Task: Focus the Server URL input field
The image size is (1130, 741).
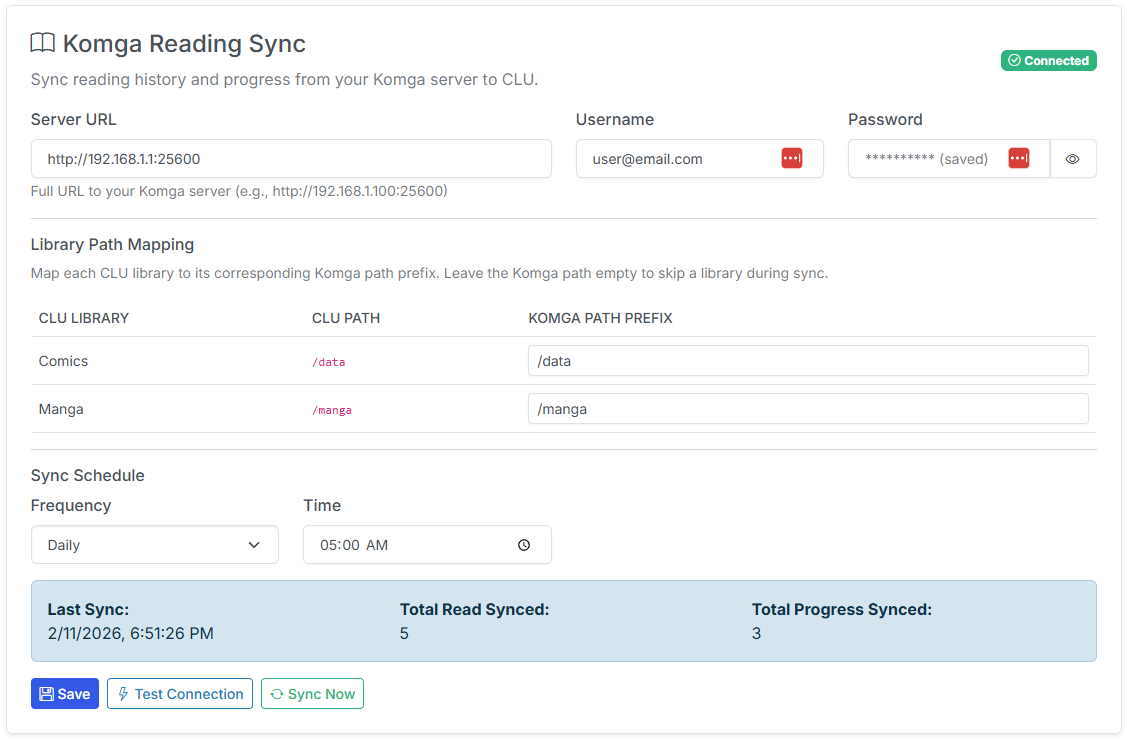Action: [x=291, y=159]
